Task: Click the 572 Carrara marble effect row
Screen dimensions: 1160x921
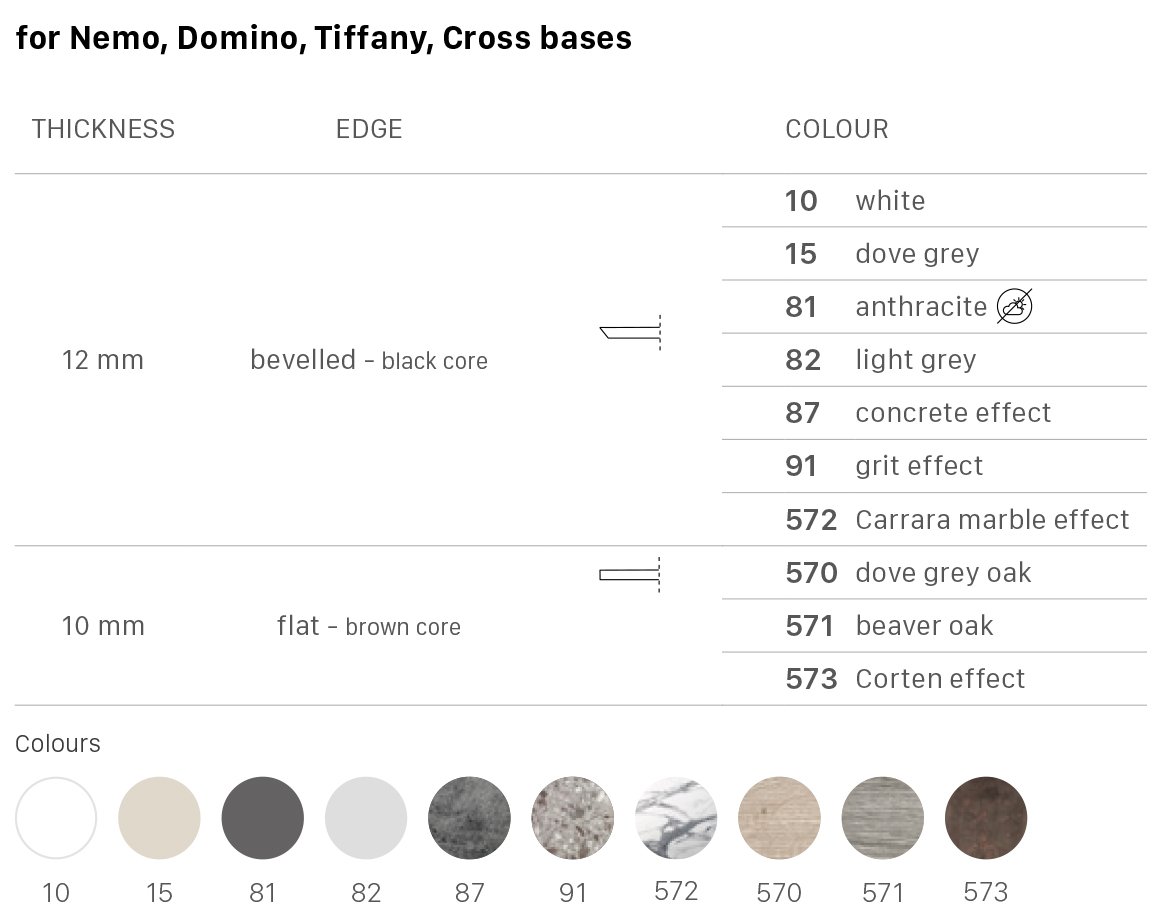Action: (934, 519)
